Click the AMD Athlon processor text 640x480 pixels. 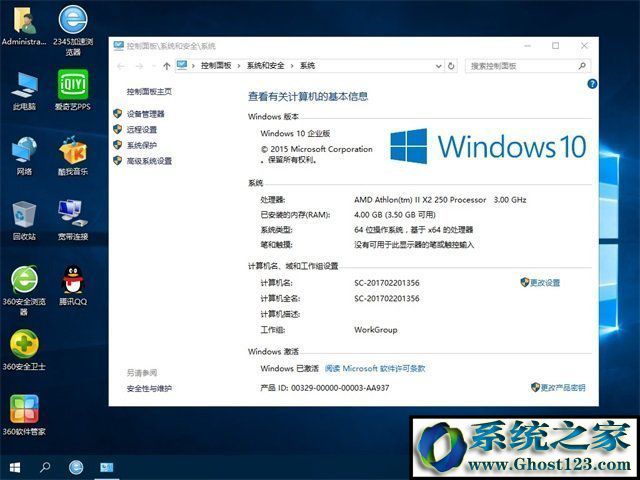(440, 200)
